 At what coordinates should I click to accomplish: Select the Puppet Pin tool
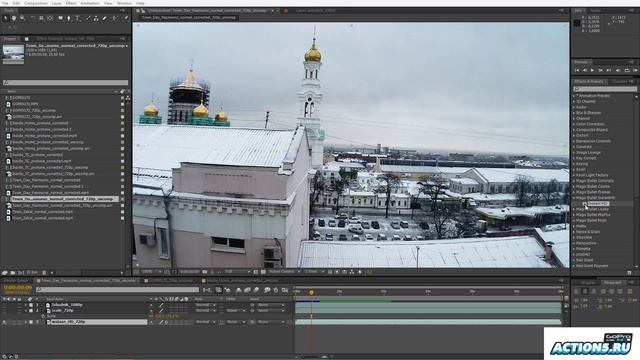tap(126, 18)
